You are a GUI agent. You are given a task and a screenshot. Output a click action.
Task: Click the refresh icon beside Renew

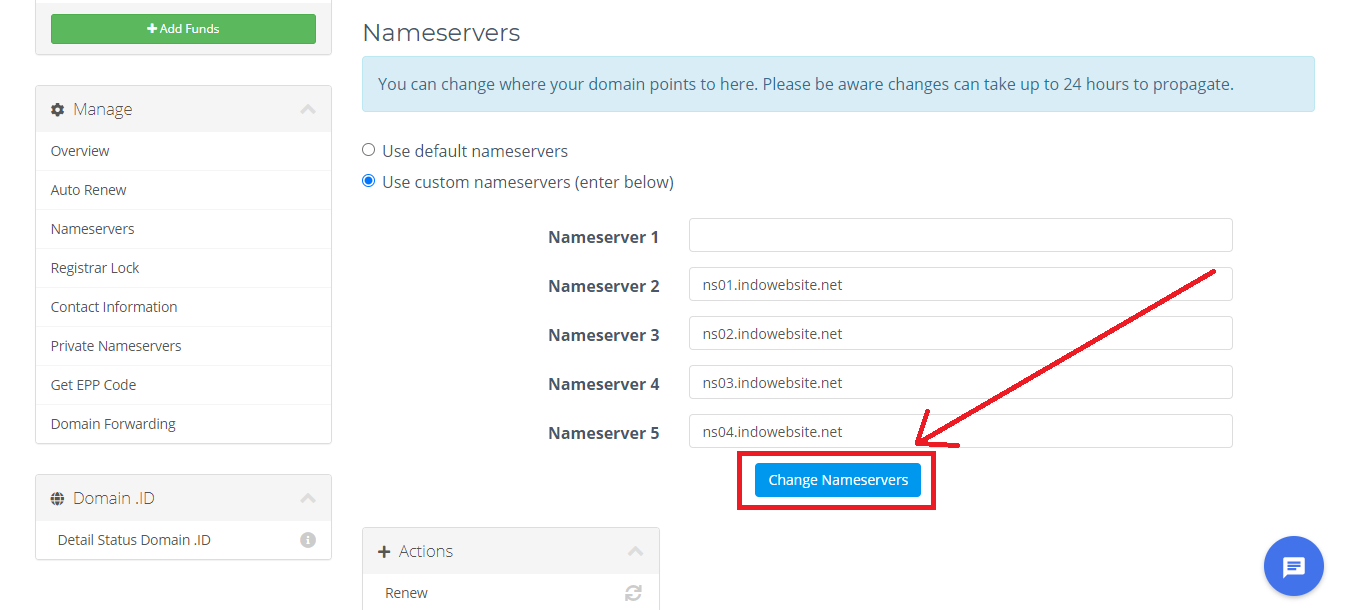[x=633, y=592]
